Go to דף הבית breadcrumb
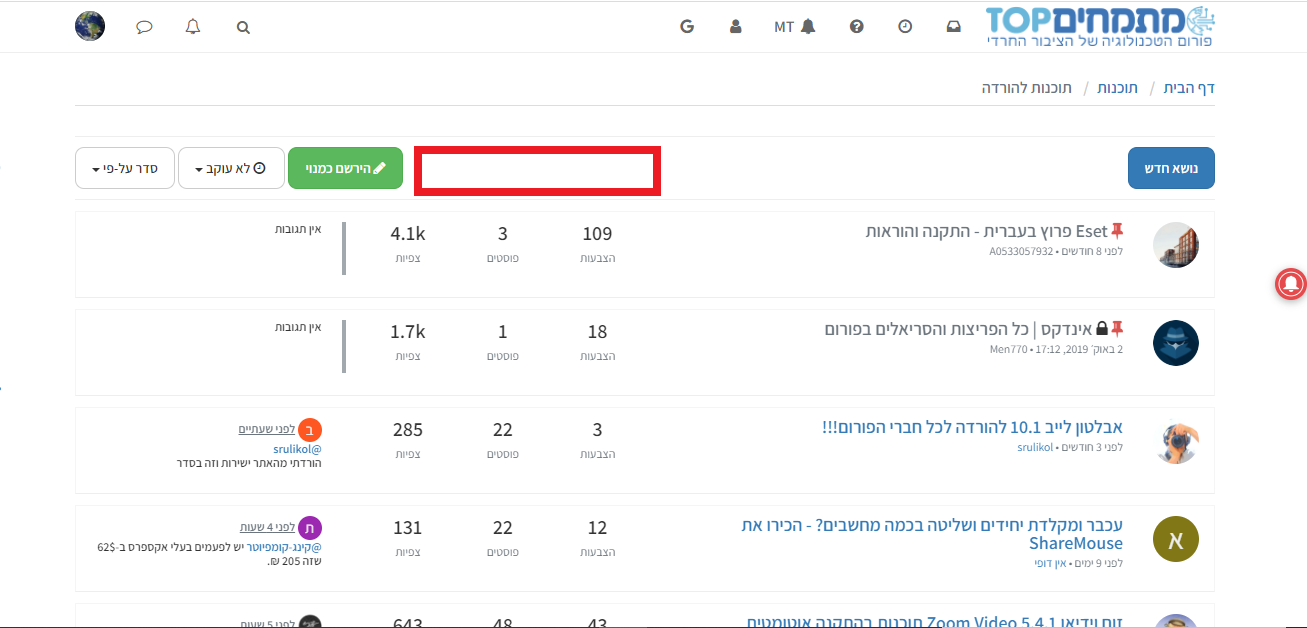 coord(1189,88)
